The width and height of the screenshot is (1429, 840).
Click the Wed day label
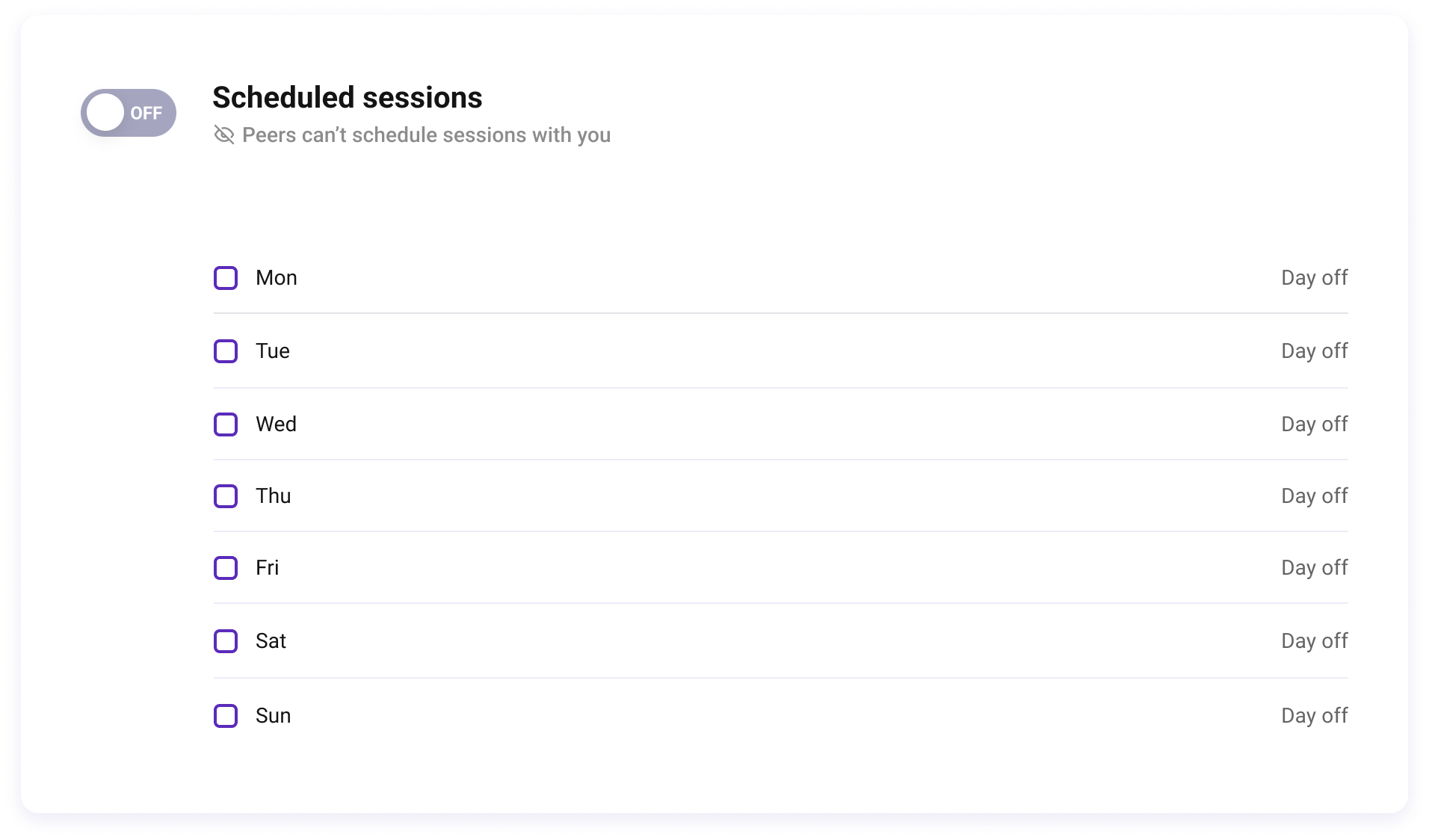tap(277, 424)
